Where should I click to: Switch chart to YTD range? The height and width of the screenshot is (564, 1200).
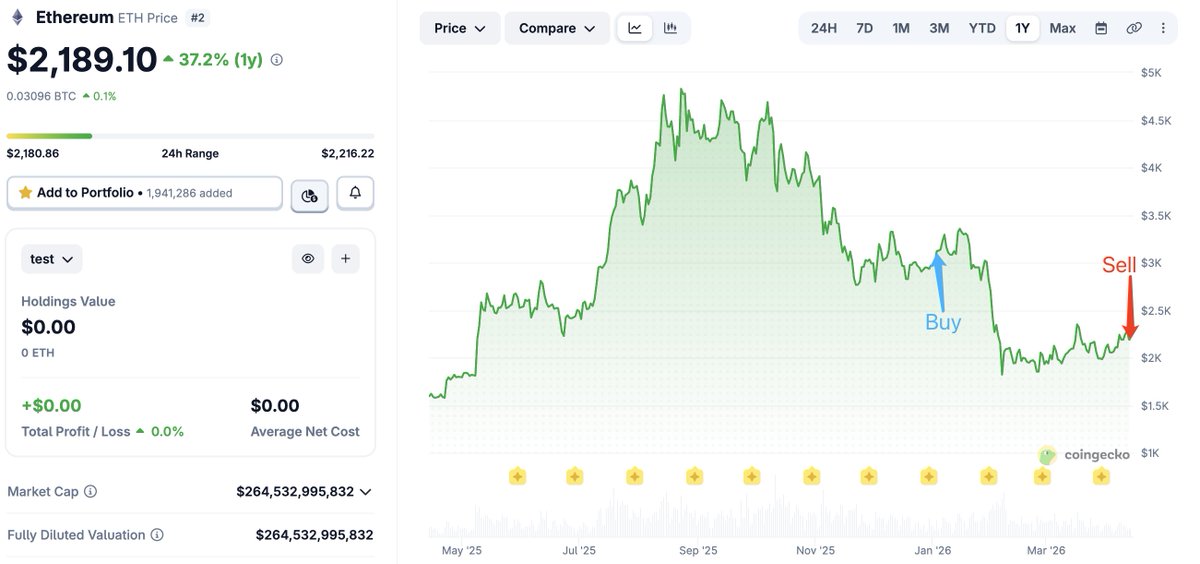click(x=982, y=28)
